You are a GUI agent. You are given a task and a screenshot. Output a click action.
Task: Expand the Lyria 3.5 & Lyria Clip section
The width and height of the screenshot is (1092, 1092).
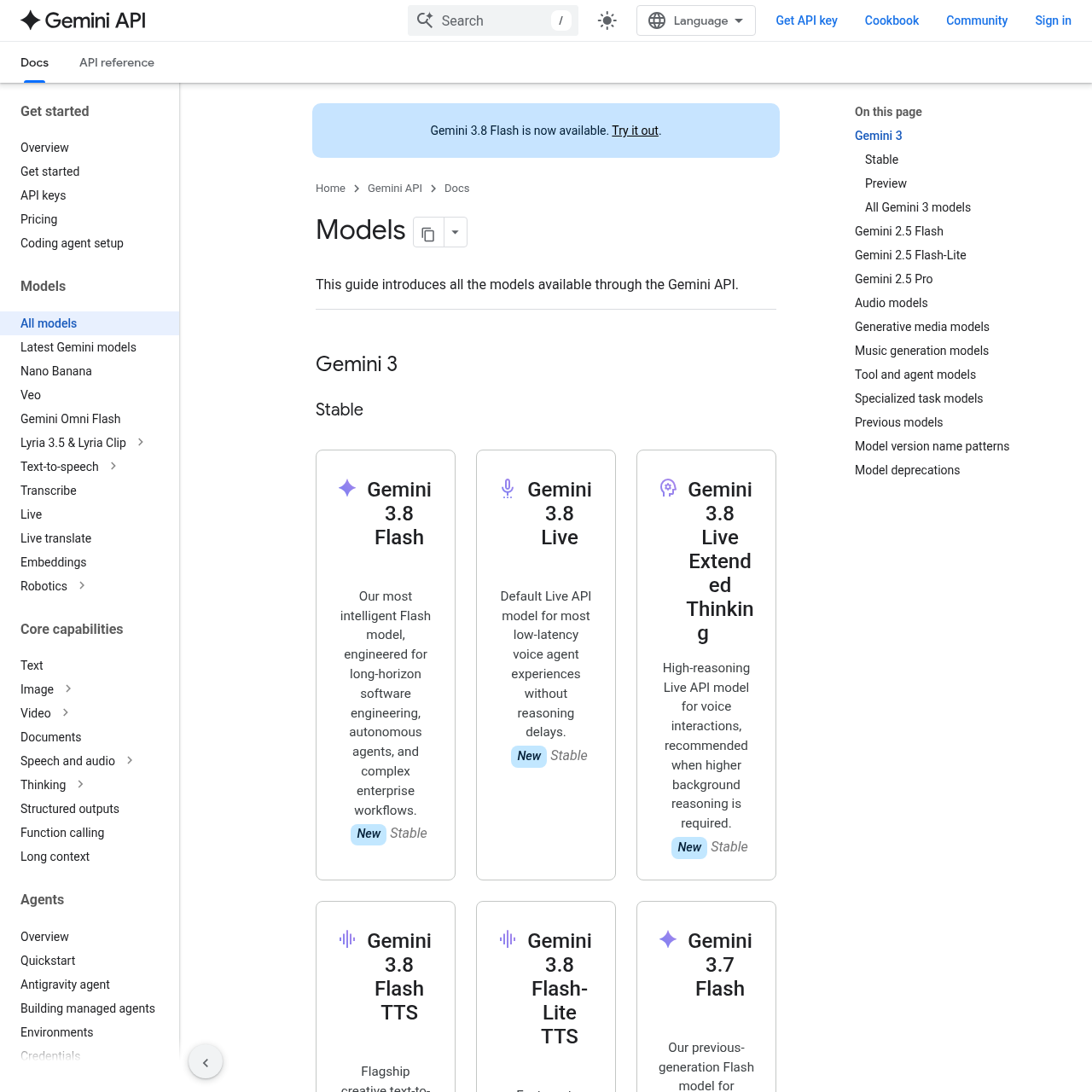pos(141,442)
